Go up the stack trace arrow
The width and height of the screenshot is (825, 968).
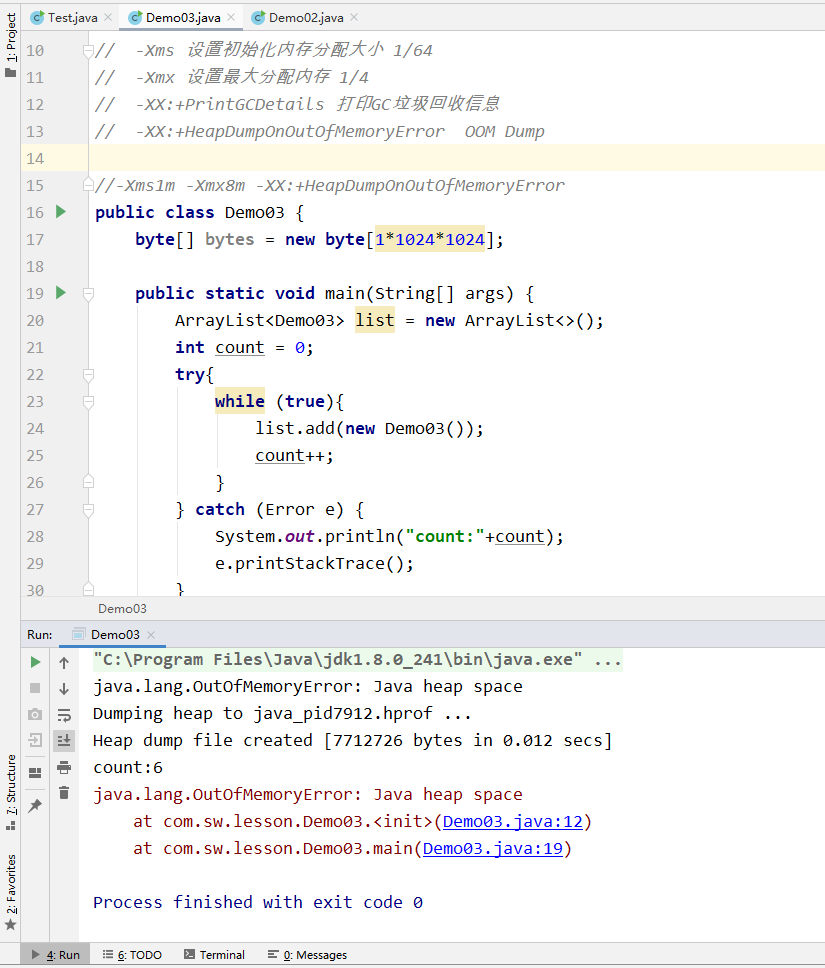[x=64, y=662]
